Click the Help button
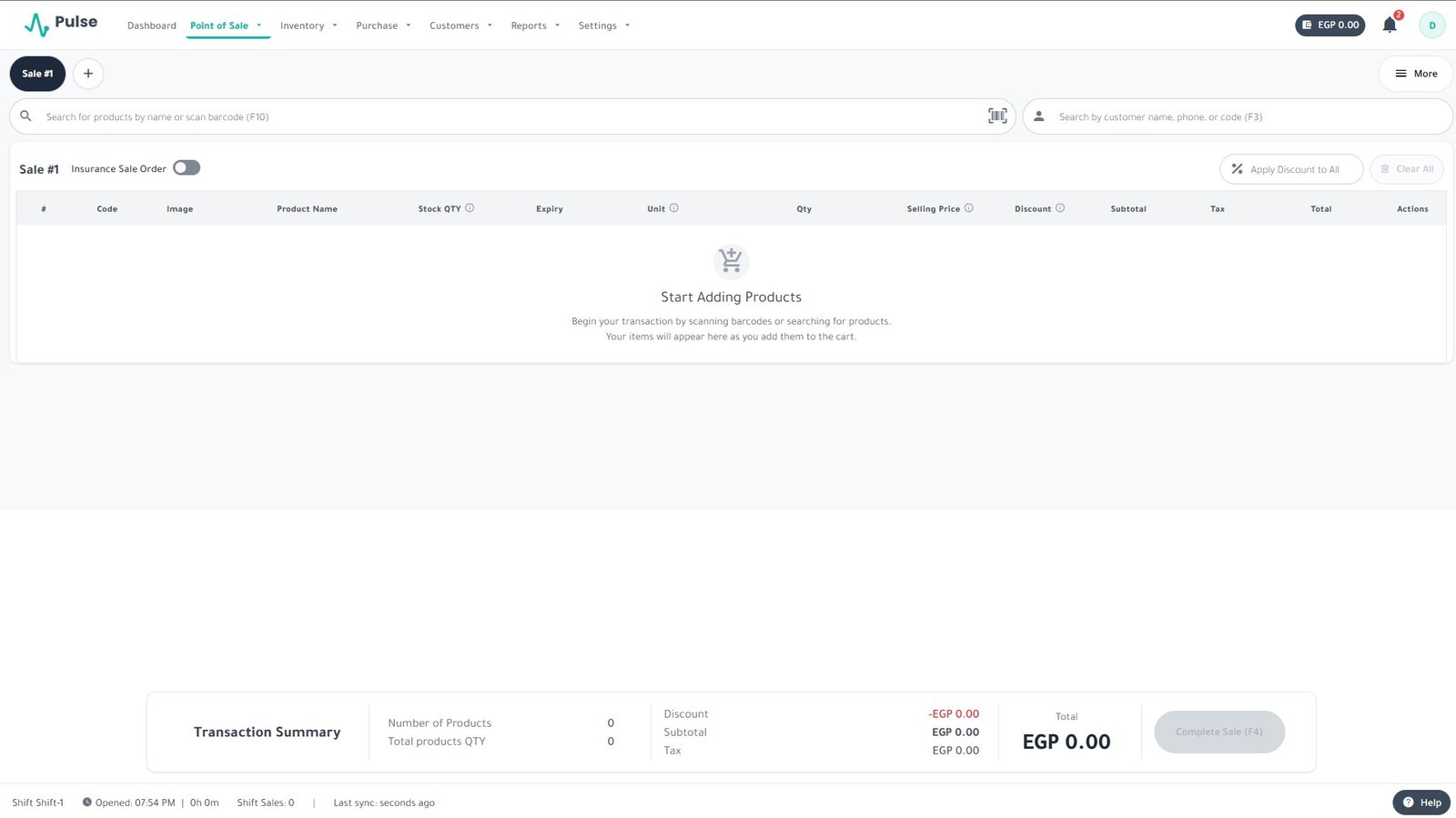The image size is (1456, 818). click(x=1421, y=803)
